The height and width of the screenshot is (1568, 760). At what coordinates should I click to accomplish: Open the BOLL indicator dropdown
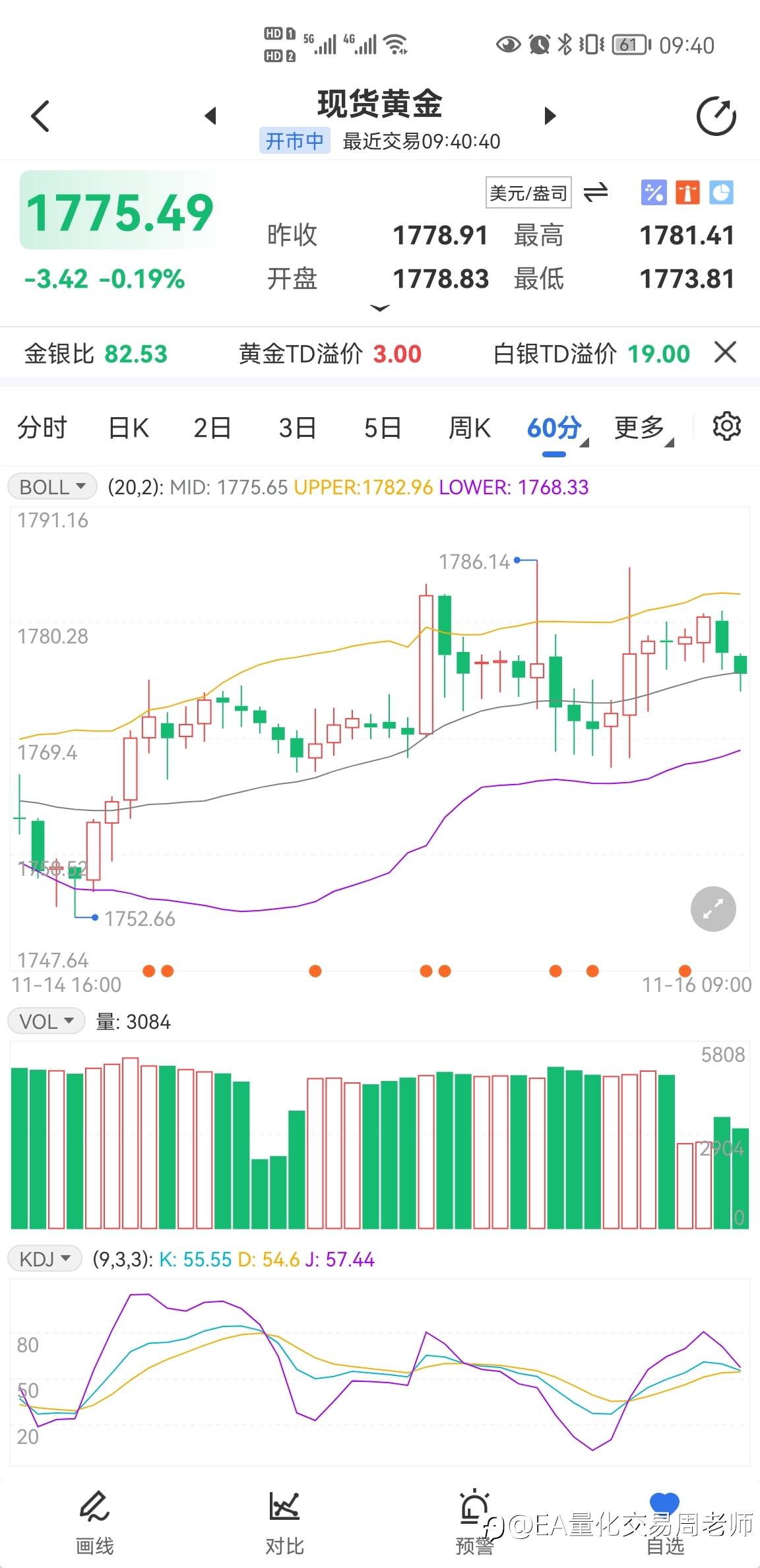[x=53, y=487]
